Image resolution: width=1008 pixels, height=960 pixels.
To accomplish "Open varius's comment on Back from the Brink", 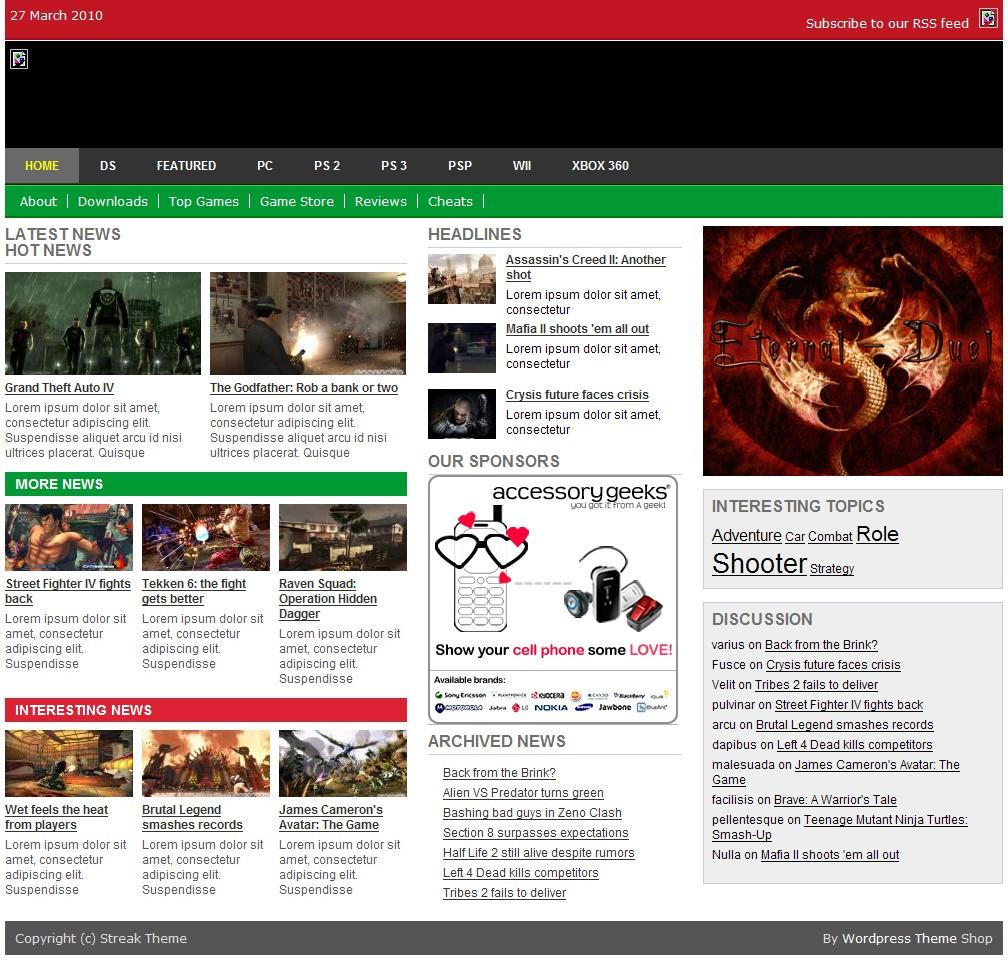I will click(x=821, y=645).
